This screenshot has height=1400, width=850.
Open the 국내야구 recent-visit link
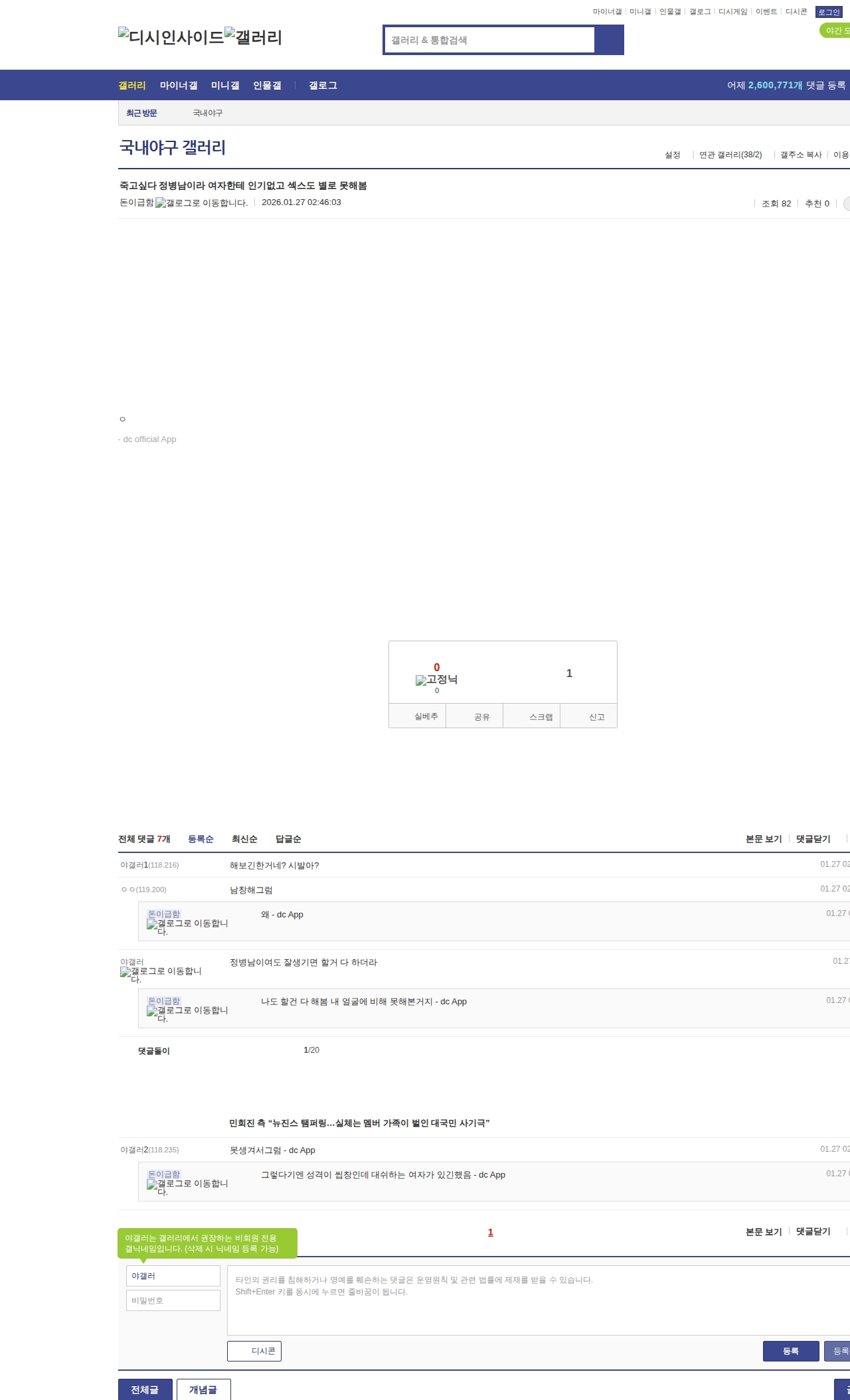pos(208,113)
